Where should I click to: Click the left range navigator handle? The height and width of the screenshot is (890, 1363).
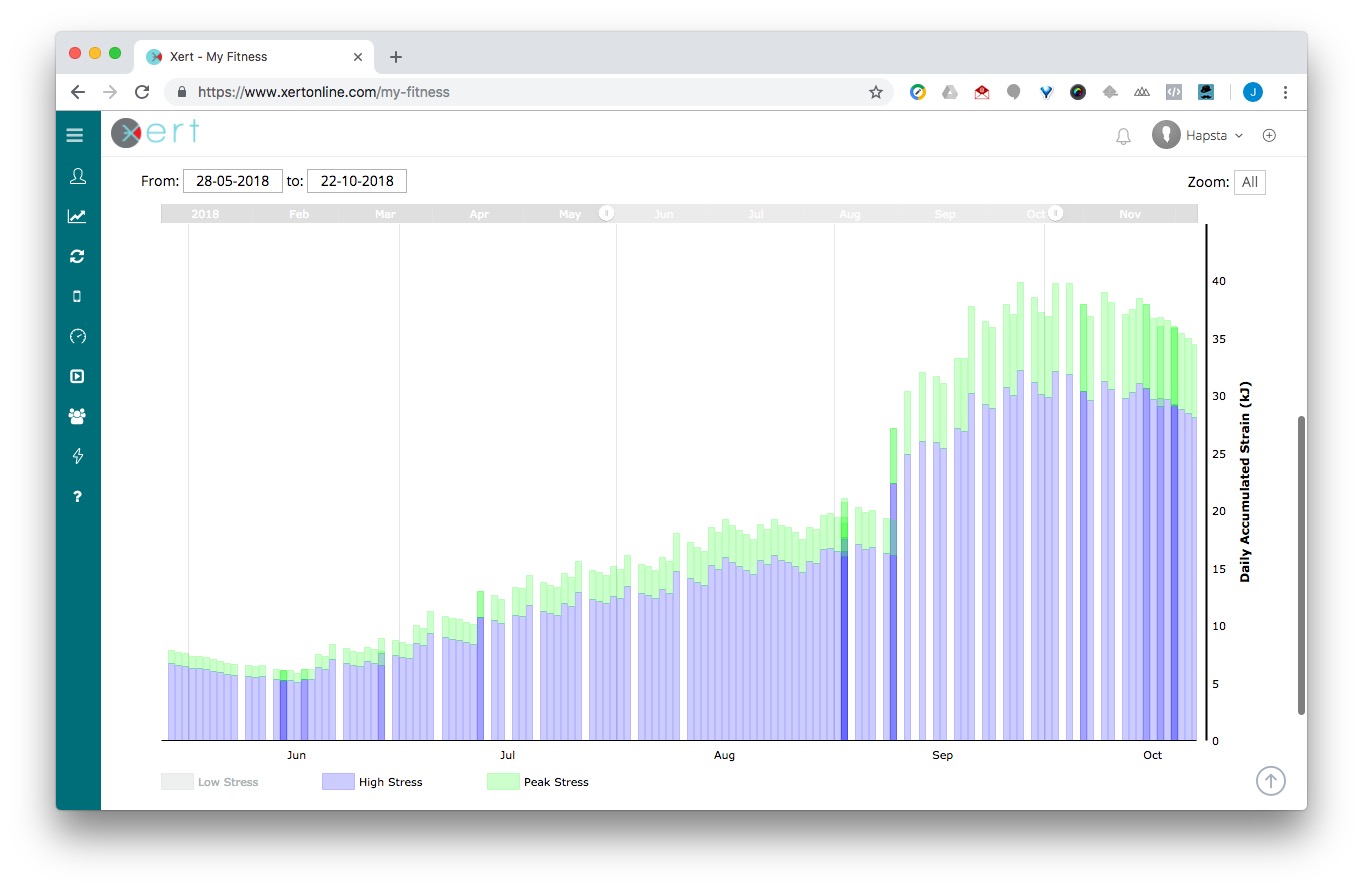tap(605, 213)
